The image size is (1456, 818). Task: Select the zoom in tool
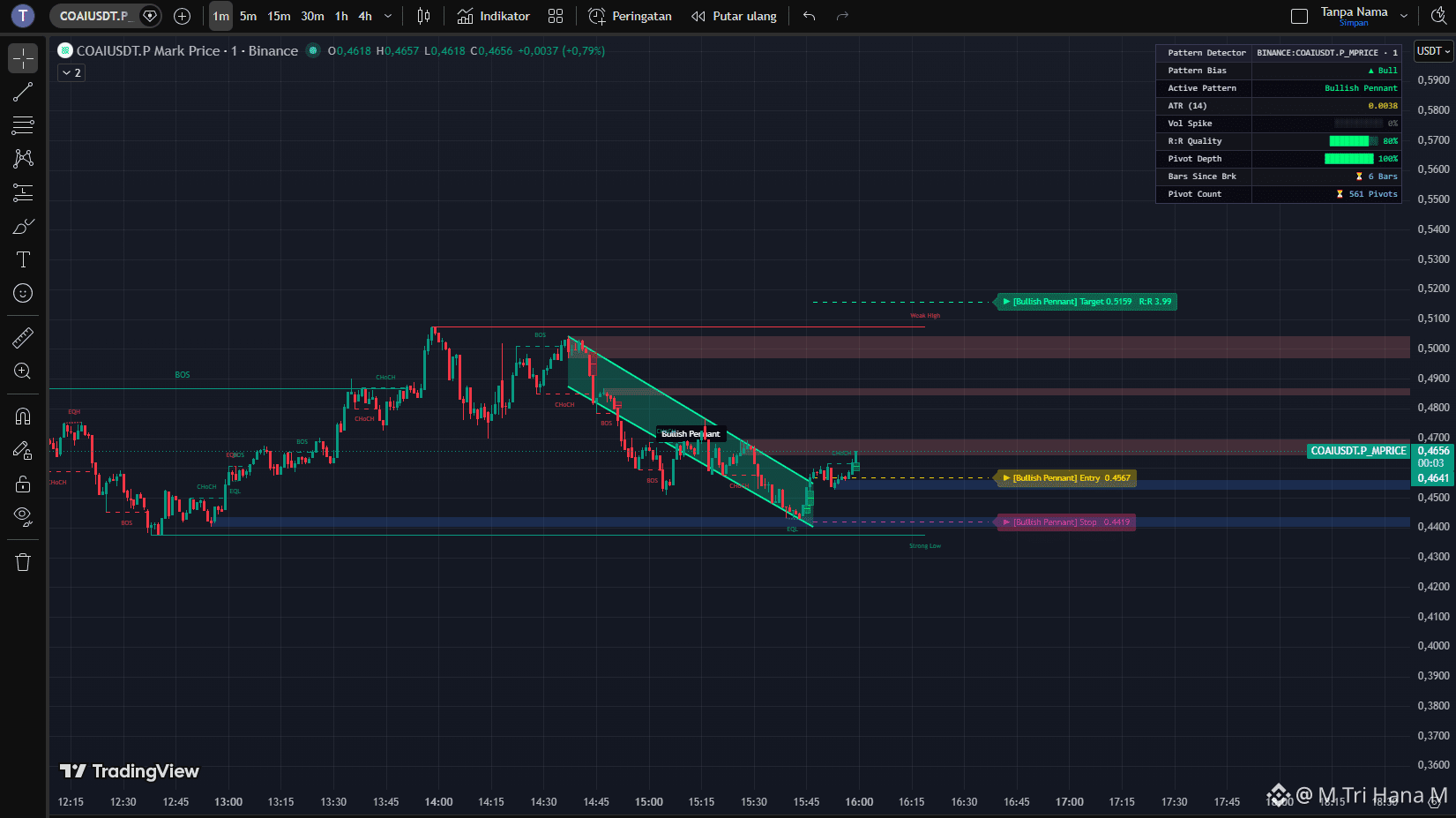[x=23, y=371]
